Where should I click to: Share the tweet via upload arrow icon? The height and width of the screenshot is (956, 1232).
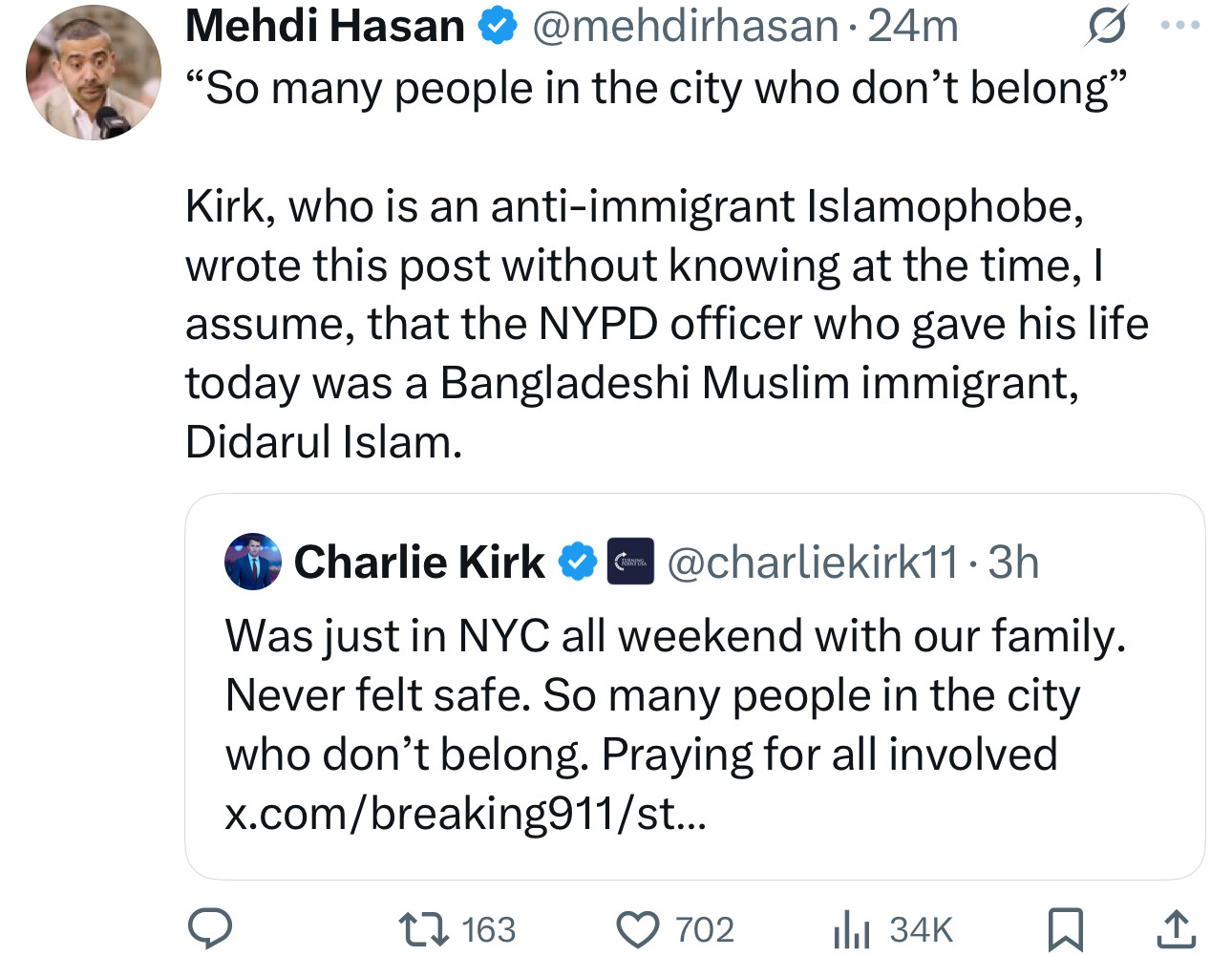[1177, 929]
